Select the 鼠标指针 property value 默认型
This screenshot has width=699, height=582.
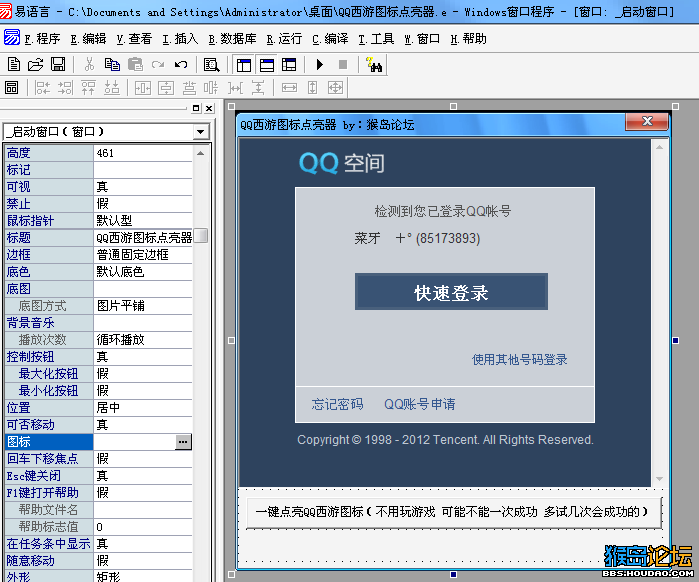tap(143, 221)
